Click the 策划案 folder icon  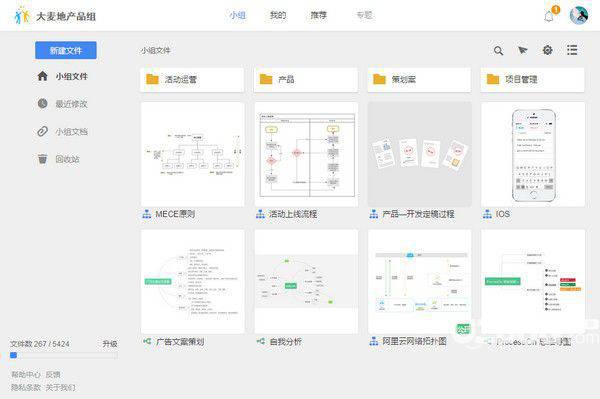click(x=379, y=79)
